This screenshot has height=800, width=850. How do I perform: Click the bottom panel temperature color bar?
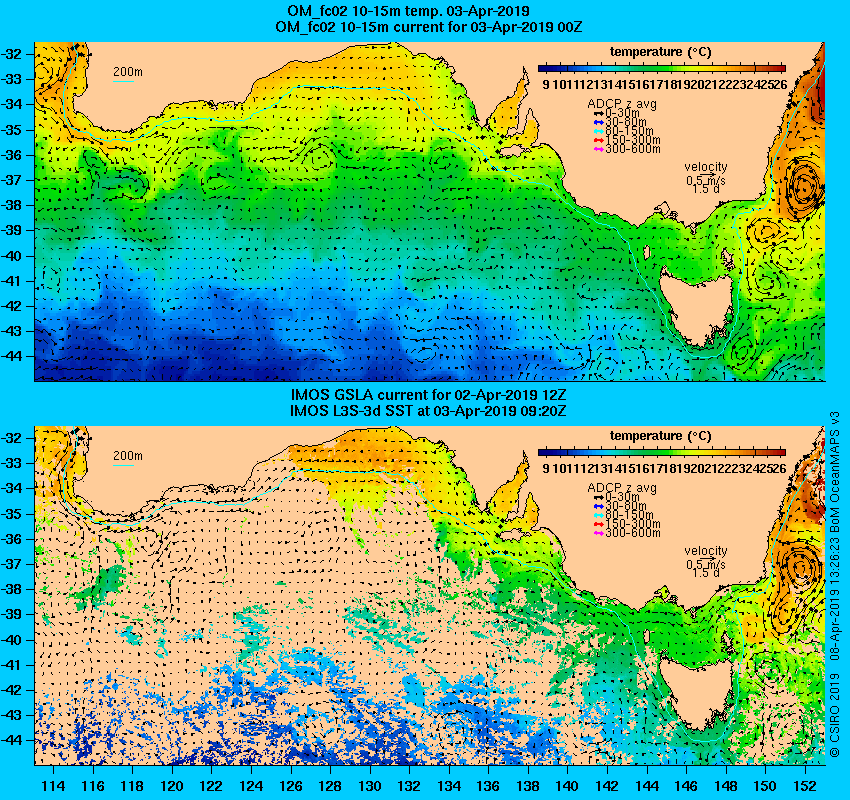(661, 452)
